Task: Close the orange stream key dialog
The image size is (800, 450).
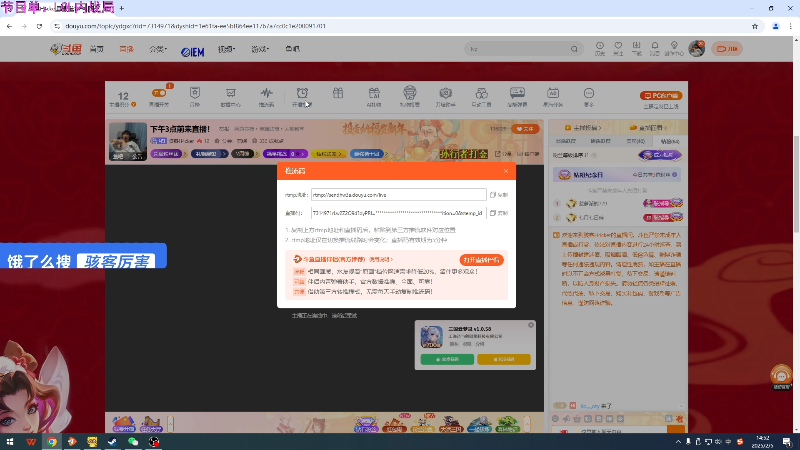Action: coord(506,171)
